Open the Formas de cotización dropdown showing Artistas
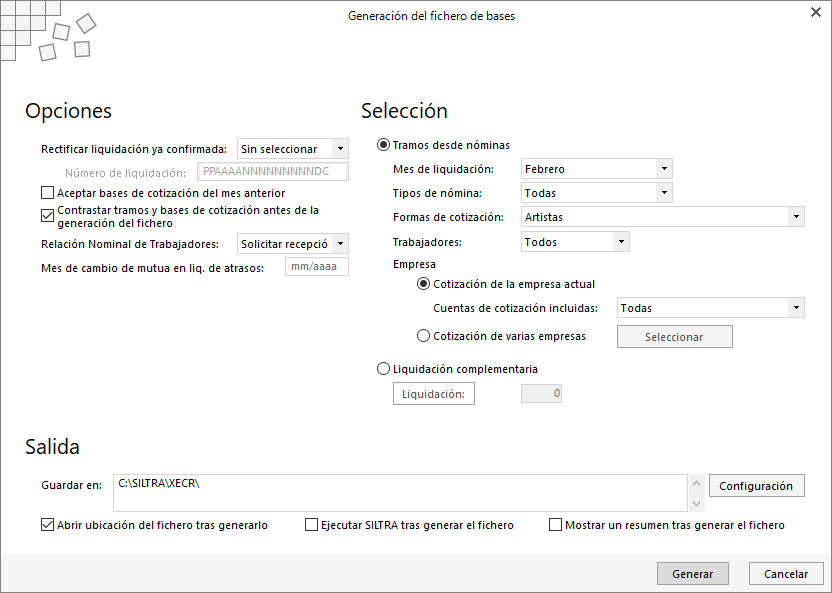The width and height of the screenshot is (832, 593). click(x=663, y=217)
